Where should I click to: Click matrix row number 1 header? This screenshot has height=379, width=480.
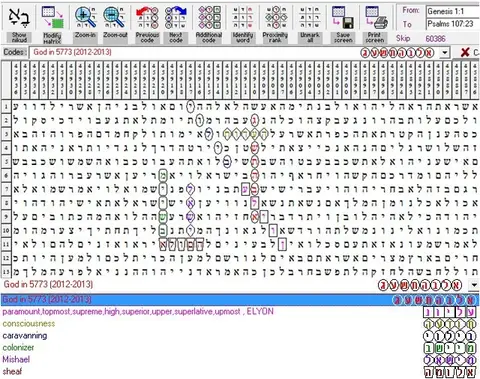pos(6,107)
